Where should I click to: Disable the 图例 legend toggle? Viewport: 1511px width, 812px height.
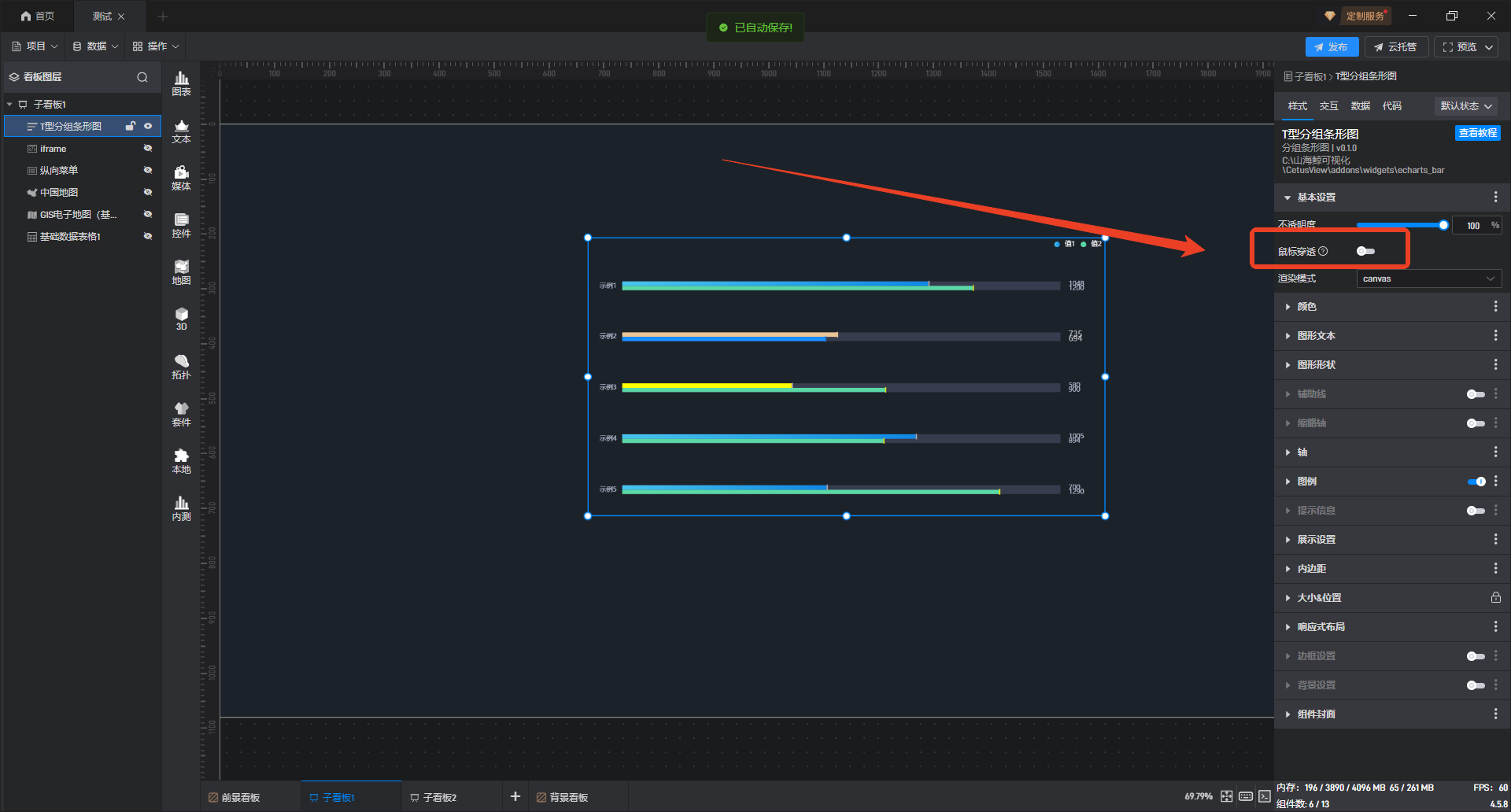coord(1476,482)
